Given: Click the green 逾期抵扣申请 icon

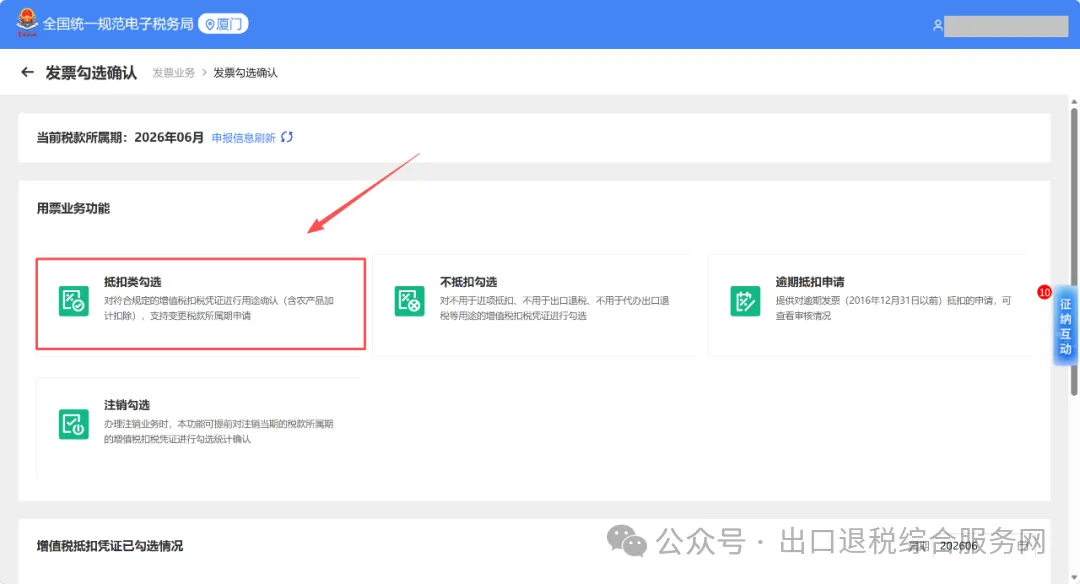Looking at the screenshot, I should click(745, 301).
